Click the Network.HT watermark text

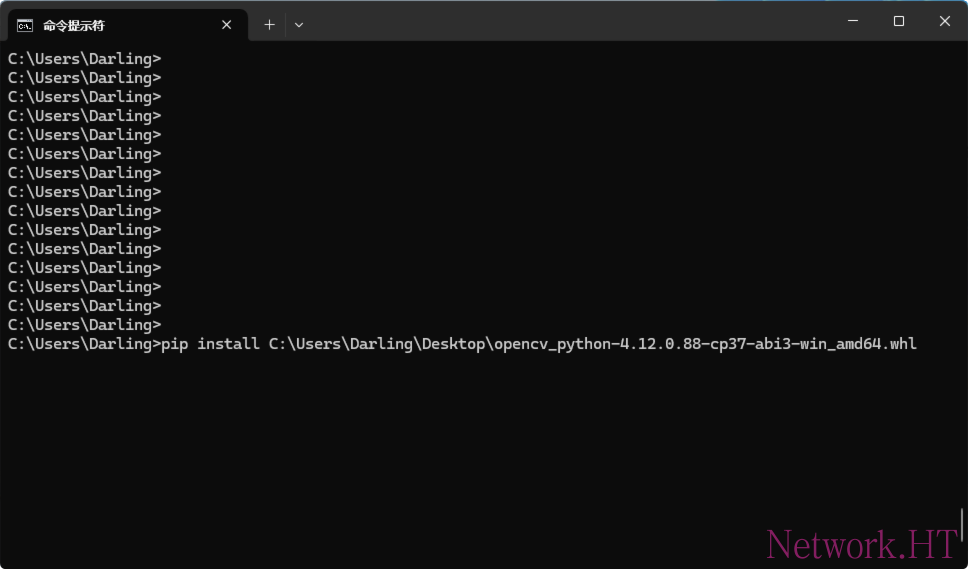(x=861, y=544)
